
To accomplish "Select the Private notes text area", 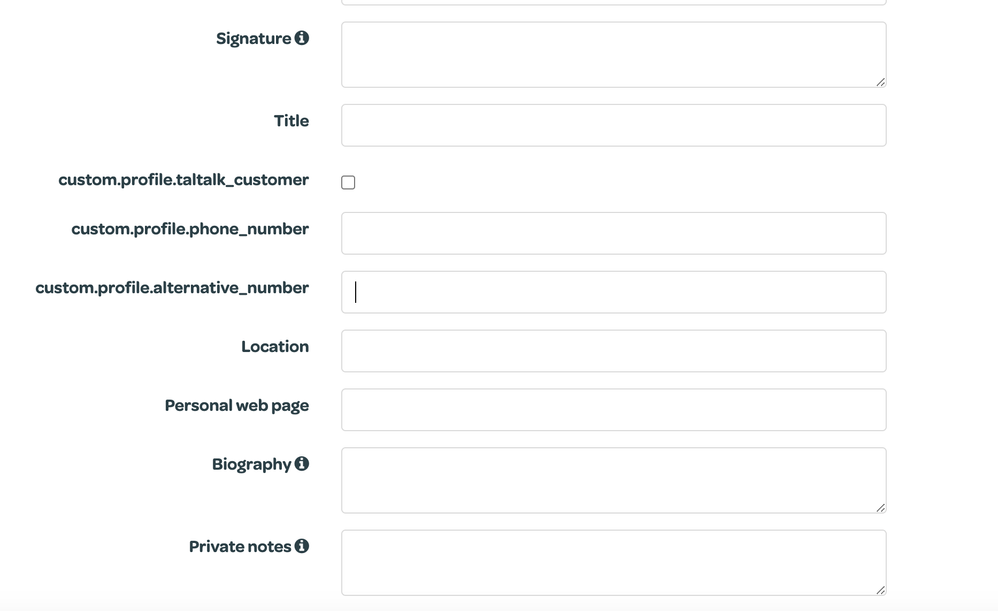I will 612,562.
